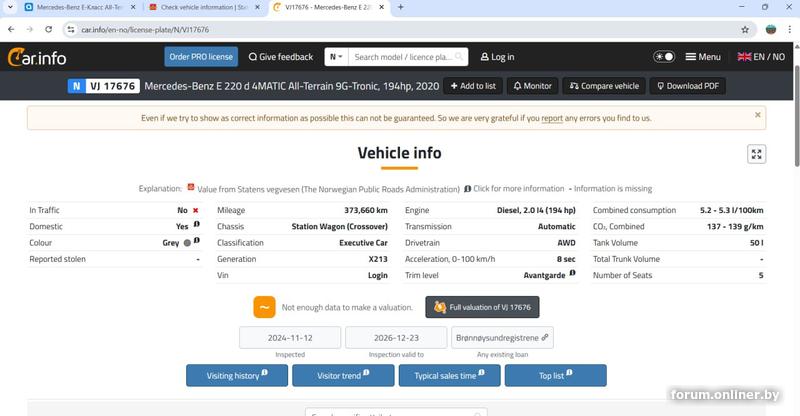Open Compare vehicle
The height and width of the screenshot is (416, 800).
click(x=604, y=86)
